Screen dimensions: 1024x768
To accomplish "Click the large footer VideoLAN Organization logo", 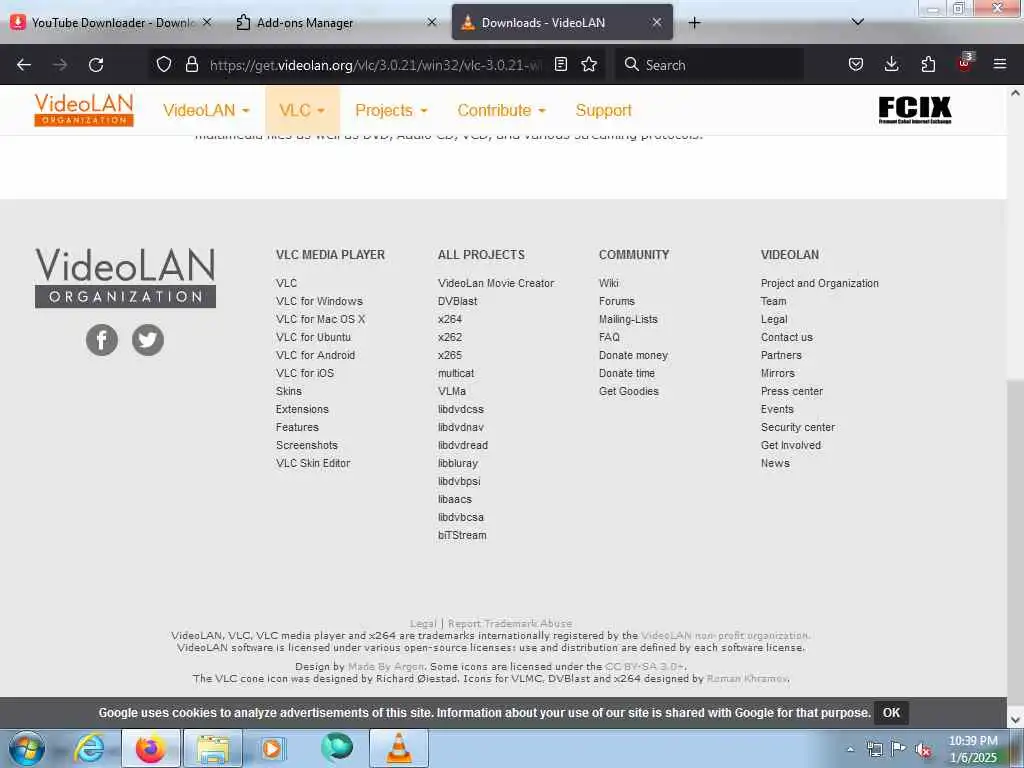I will [x=125, y=277].
